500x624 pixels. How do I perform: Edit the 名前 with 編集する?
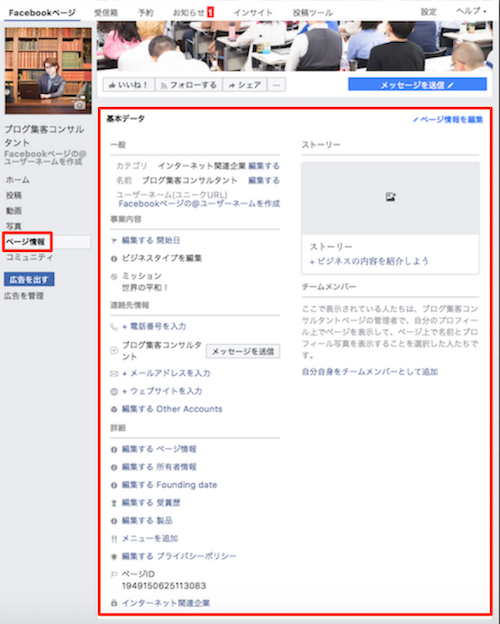[264, 181]
